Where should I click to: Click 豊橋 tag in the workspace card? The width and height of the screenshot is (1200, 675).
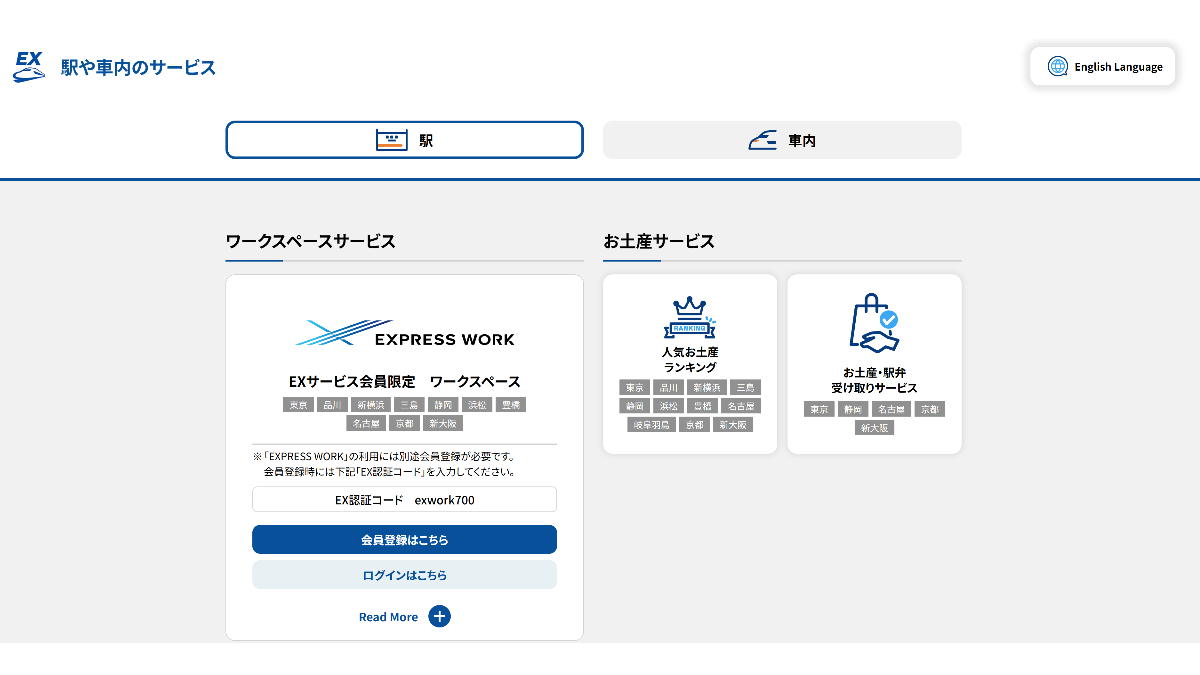tap(510, 405)
